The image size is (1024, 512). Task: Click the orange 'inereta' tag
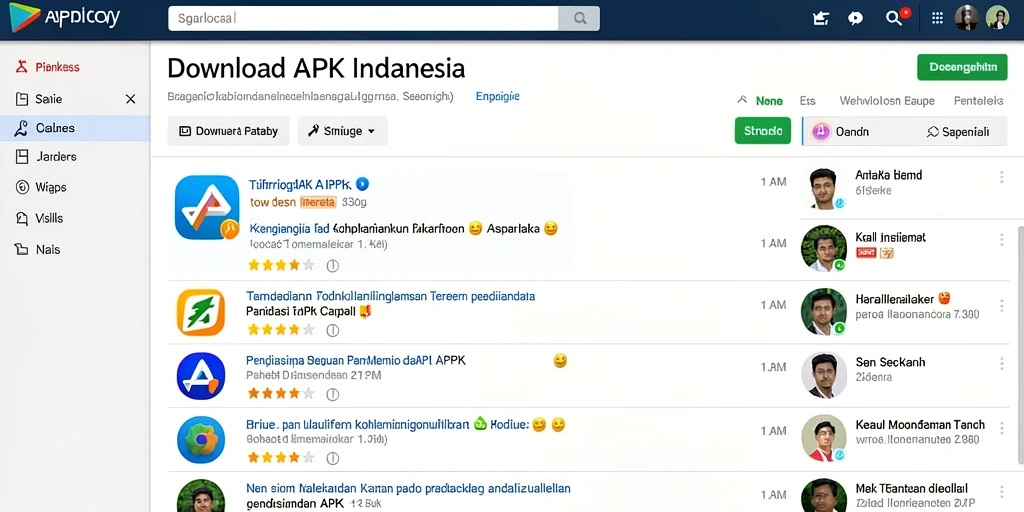317,202
